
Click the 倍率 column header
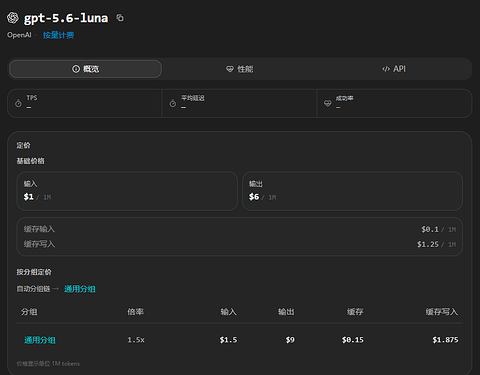point(135,312)
